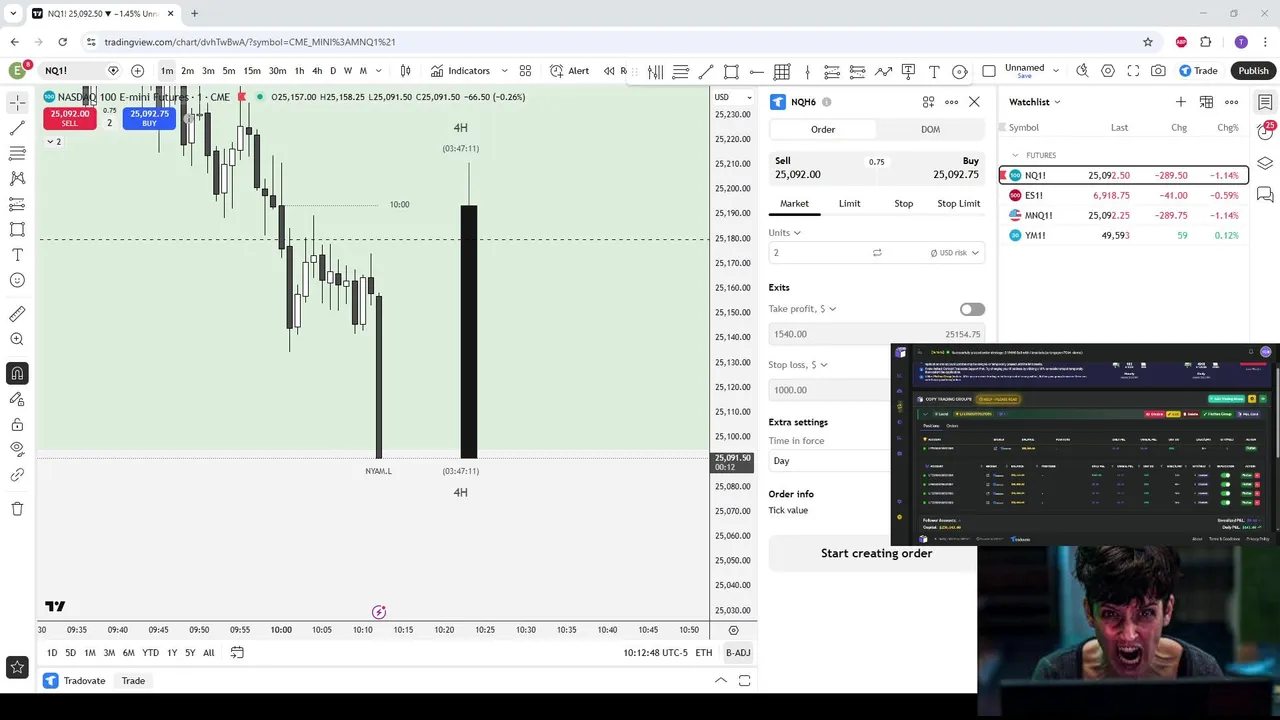The image size is (1280, 720).
Task: Select ES1! row in the watchlist
Action: tap(1124, 196)
